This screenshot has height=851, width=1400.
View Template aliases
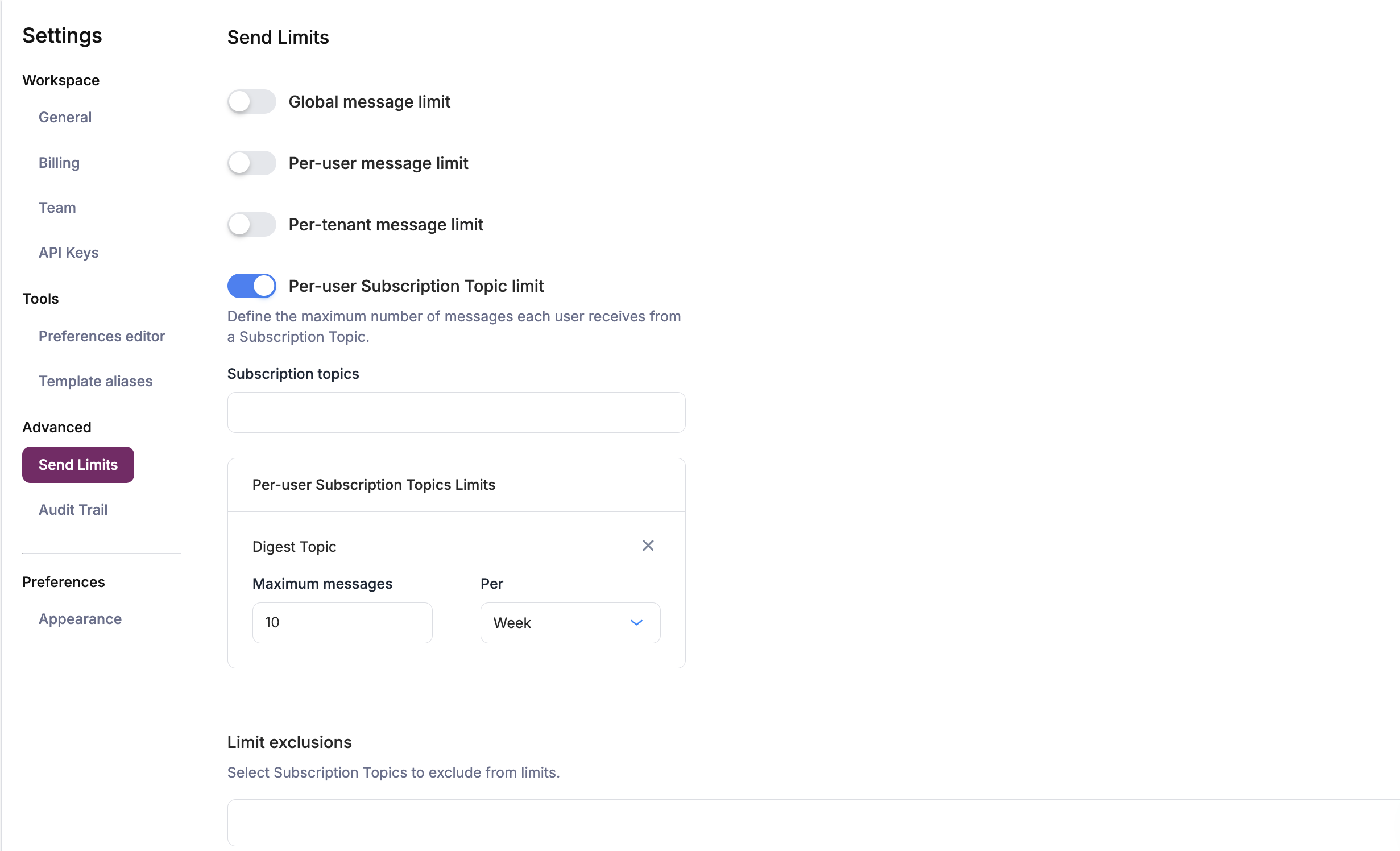[95, 381]
